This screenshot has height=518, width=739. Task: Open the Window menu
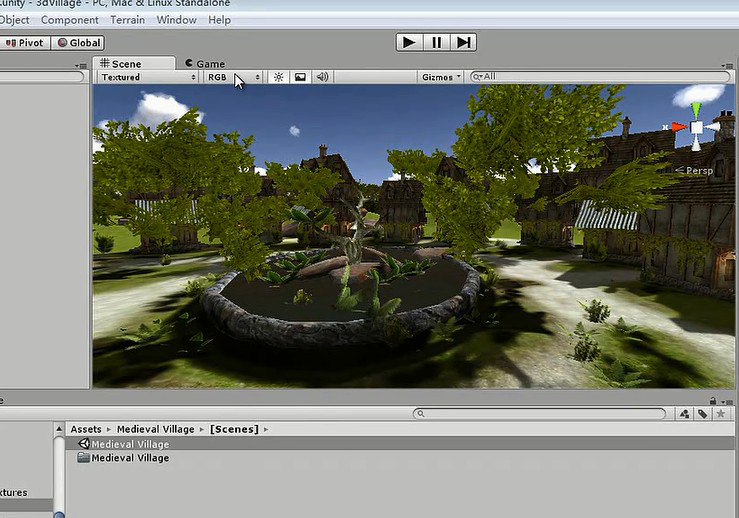pyautogui.click(x=176, y=20)
